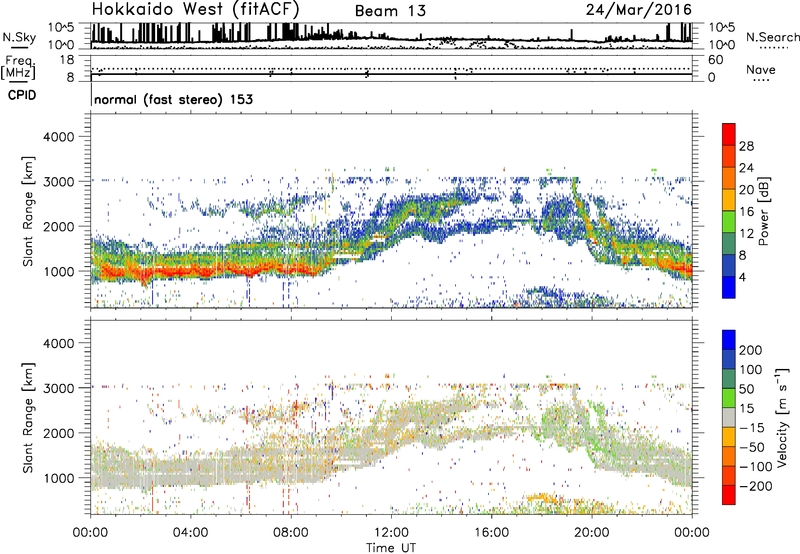Click the '28' power scale value

point(746,146)
